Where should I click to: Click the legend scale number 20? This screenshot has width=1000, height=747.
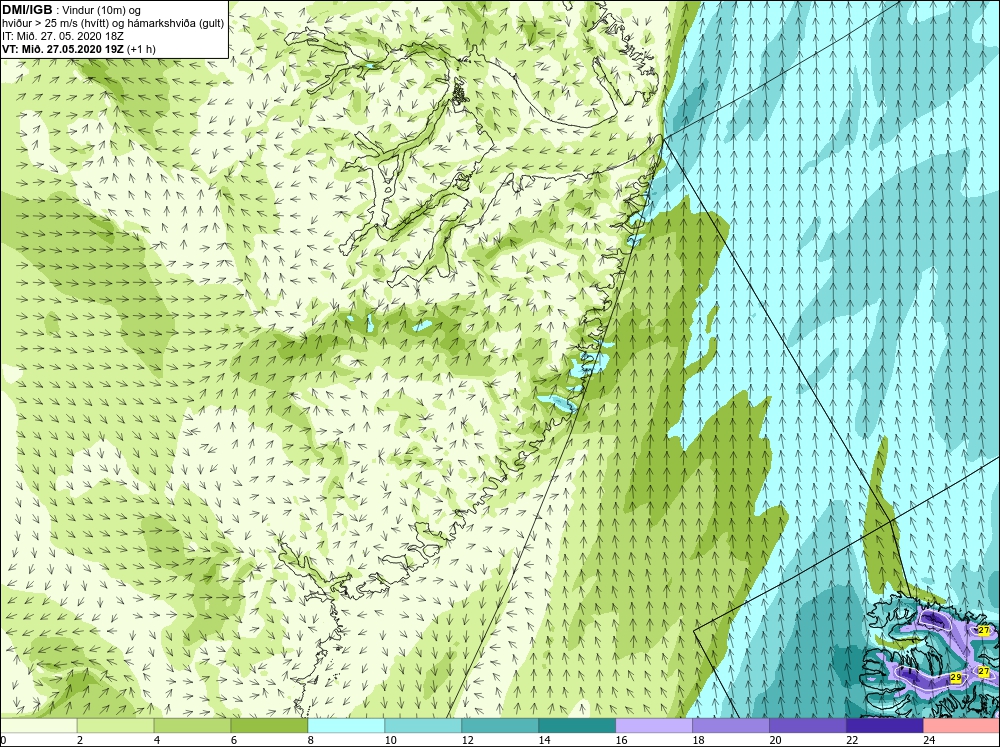tap(775, 740)
